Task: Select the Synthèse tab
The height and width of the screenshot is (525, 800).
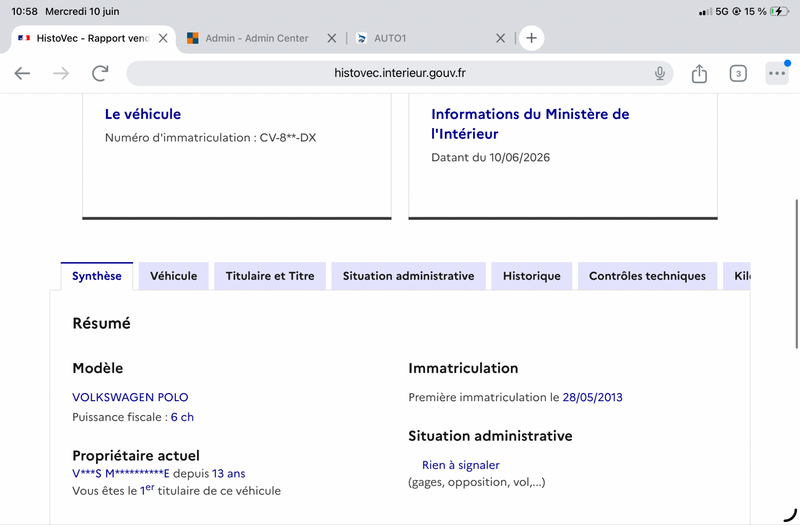Action: 97,276
